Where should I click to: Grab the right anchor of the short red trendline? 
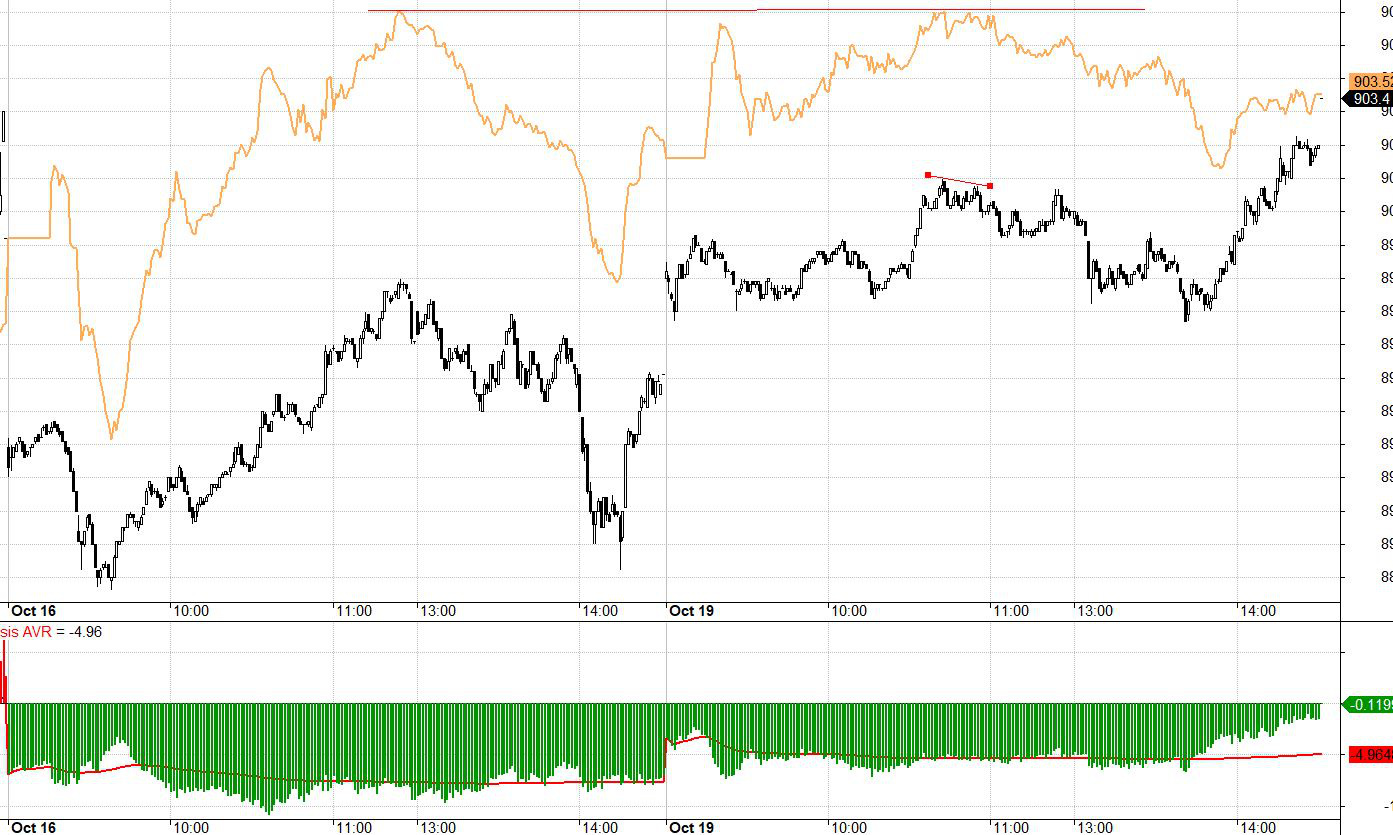pos(990,186)
